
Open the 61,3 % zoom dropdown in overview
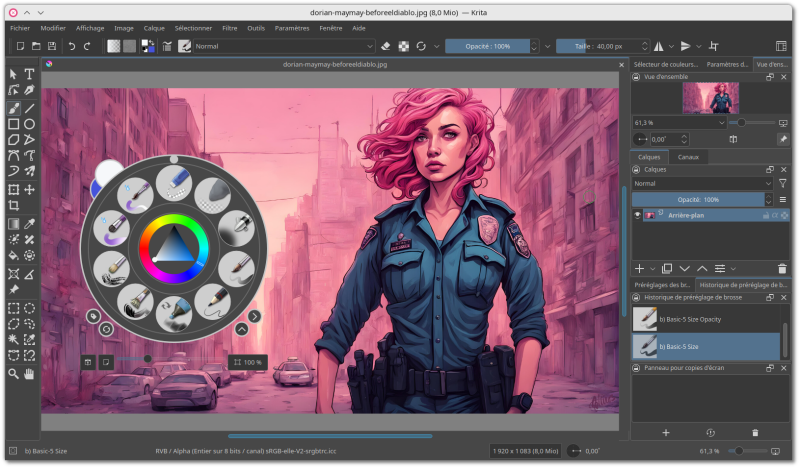680,123
